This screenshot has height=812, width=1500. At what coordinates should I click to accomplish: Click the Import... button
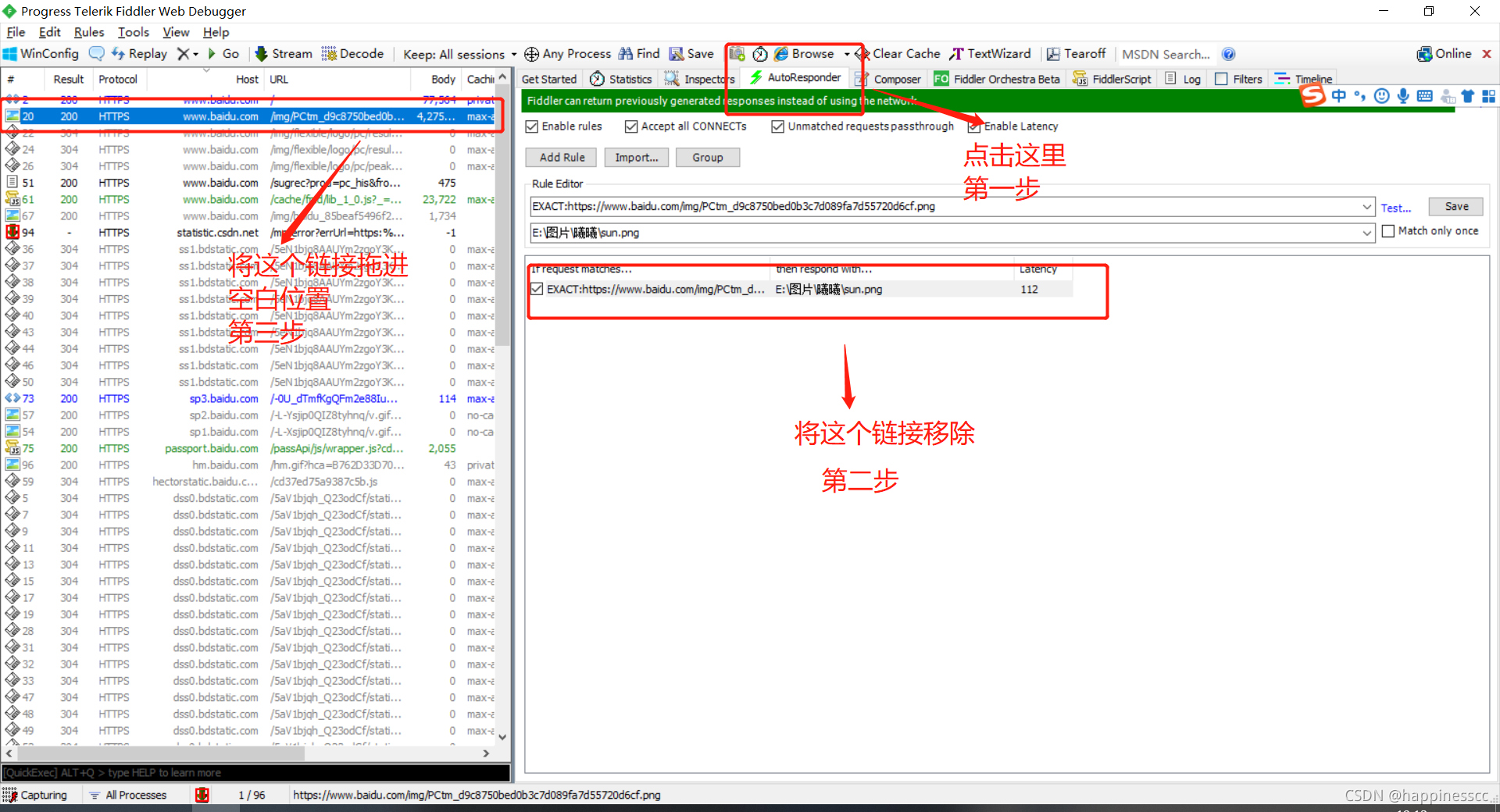(636, 157)
